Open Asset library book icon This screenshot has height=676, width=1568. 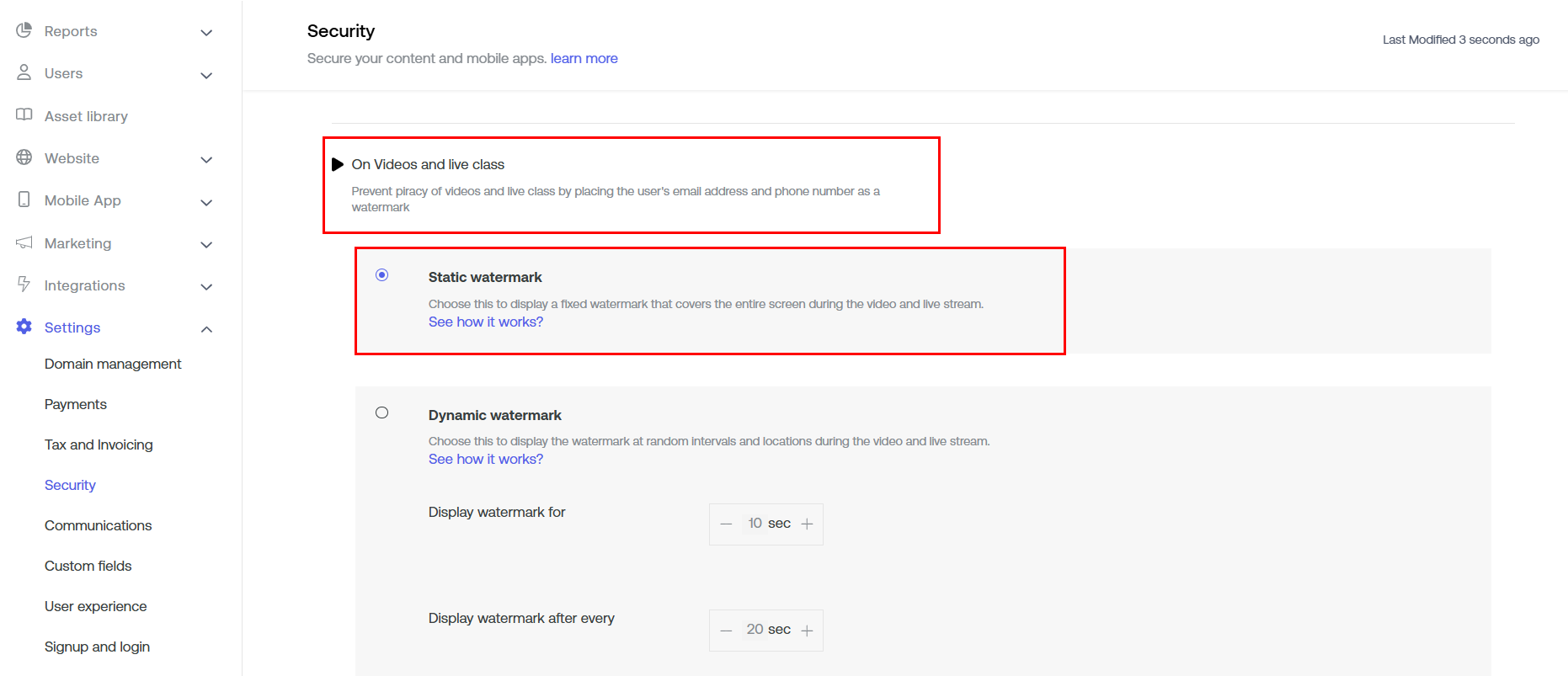[24, 115]
